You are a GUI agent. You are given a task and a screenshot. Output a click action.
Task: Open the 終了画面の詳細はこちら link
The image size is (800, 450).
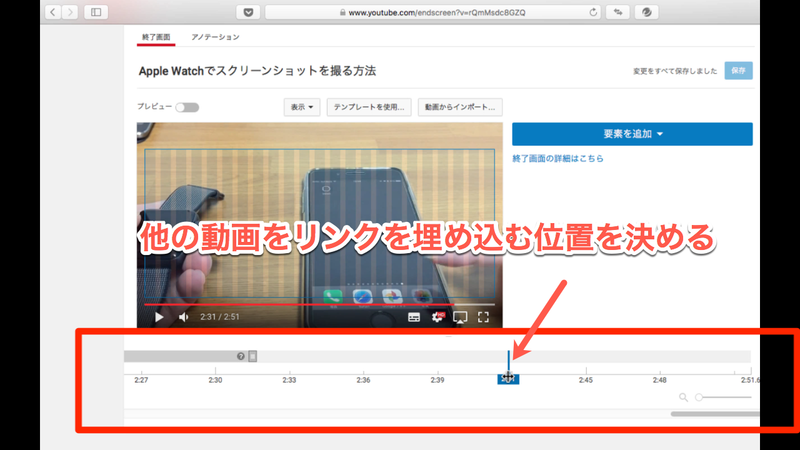click(558, 159)
